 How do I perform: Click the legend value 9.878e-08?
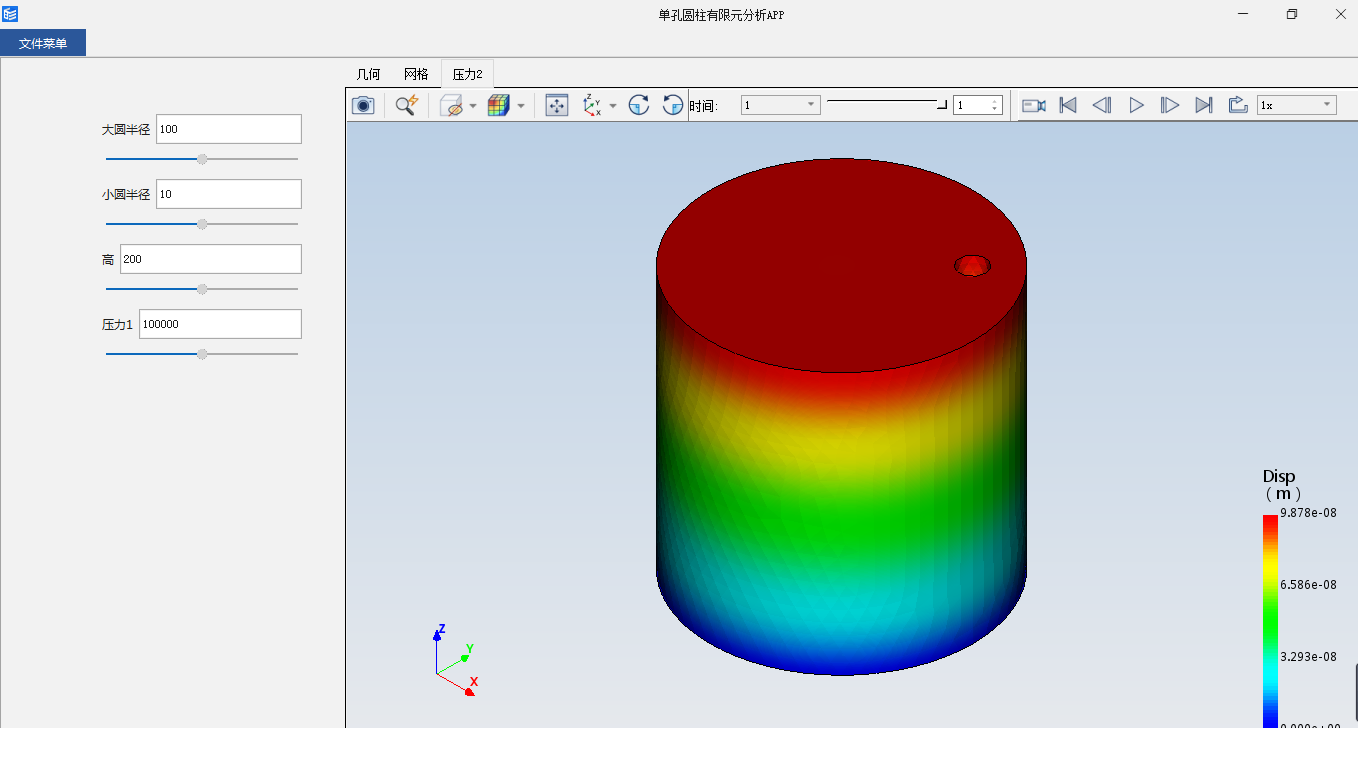pos(1308,512)
